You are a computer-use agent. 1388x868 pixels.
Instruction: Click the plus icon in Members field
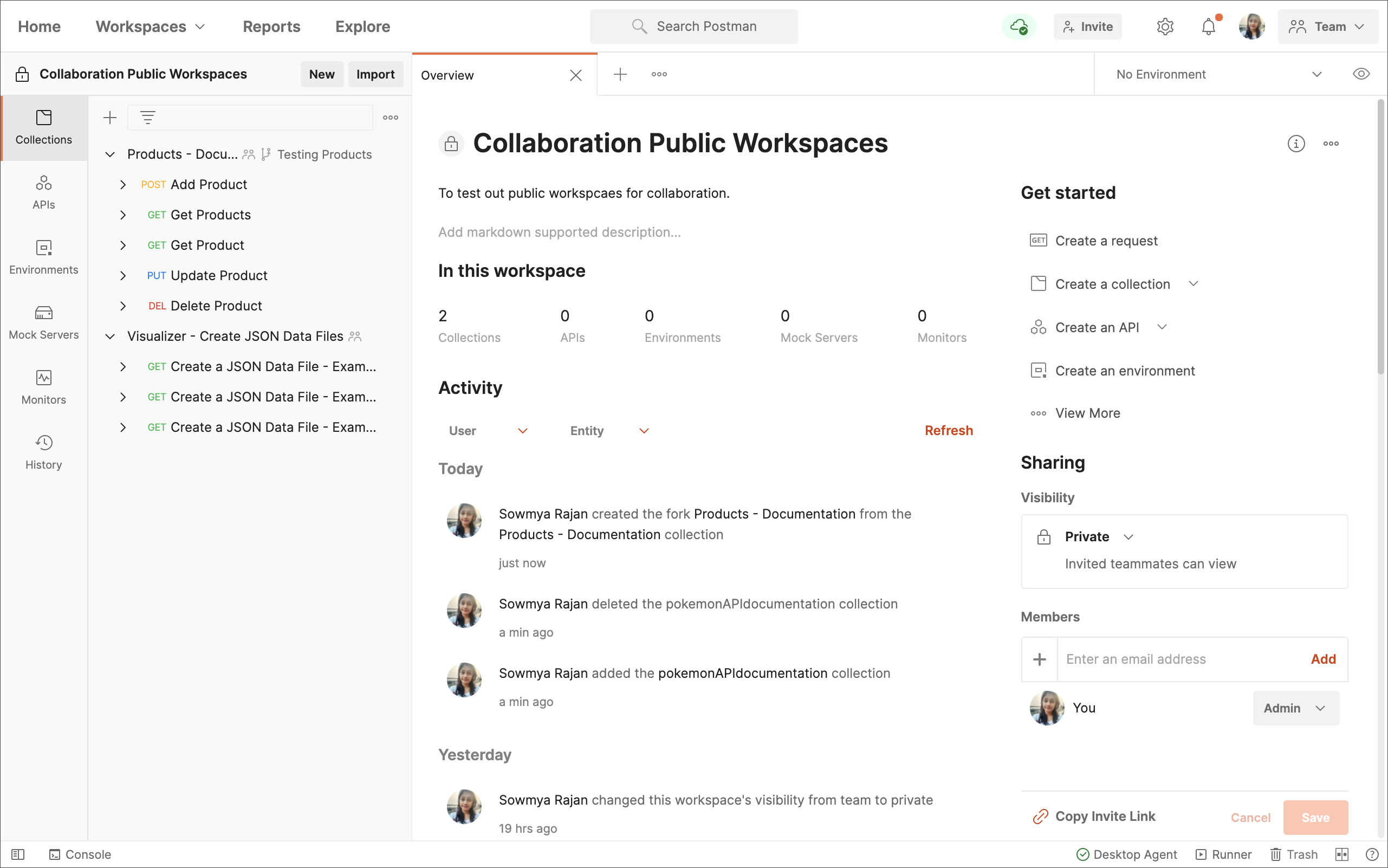point(1040,659)
